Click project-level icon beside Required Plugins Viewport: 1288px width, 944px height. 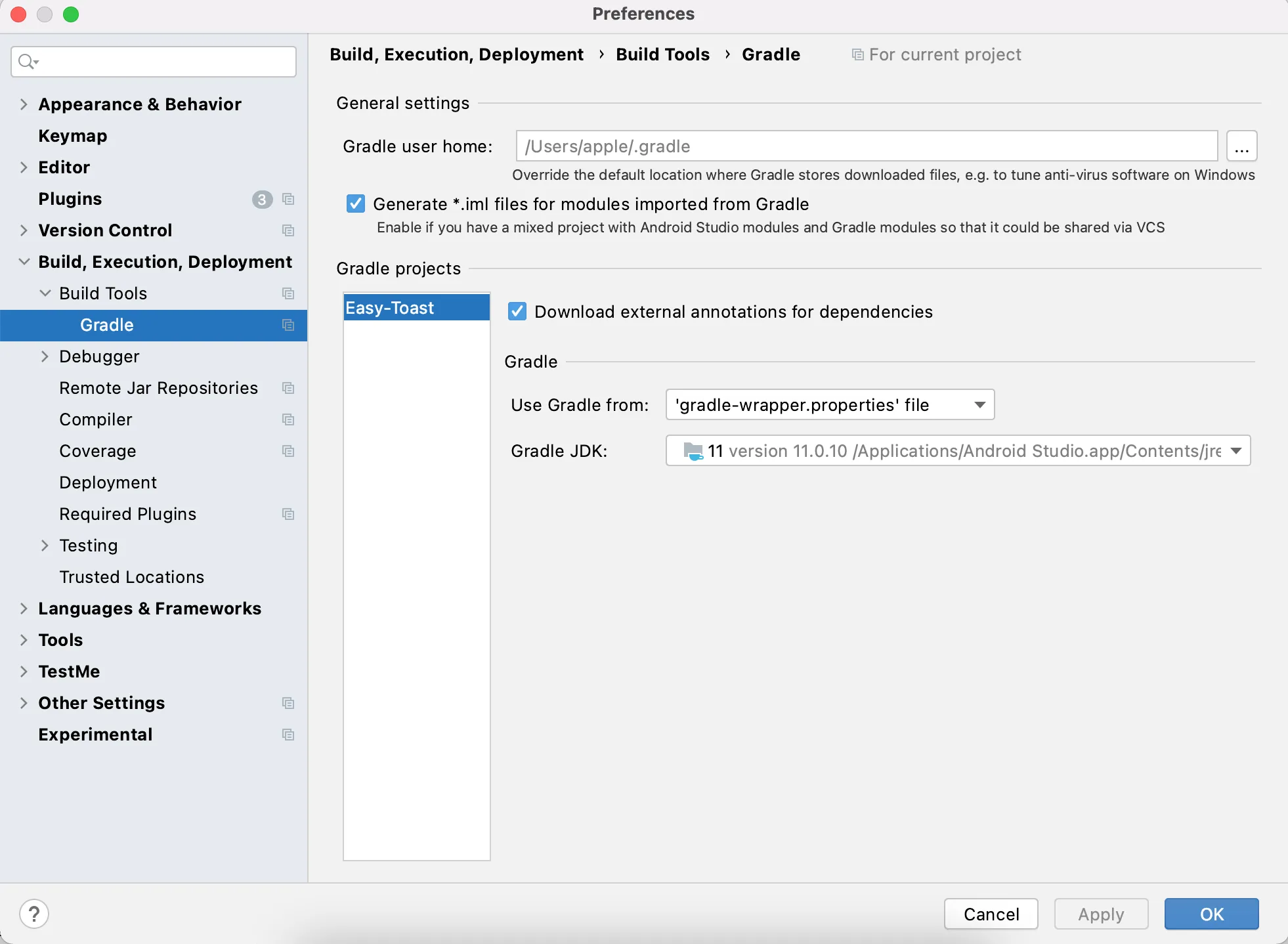[288, 514]
